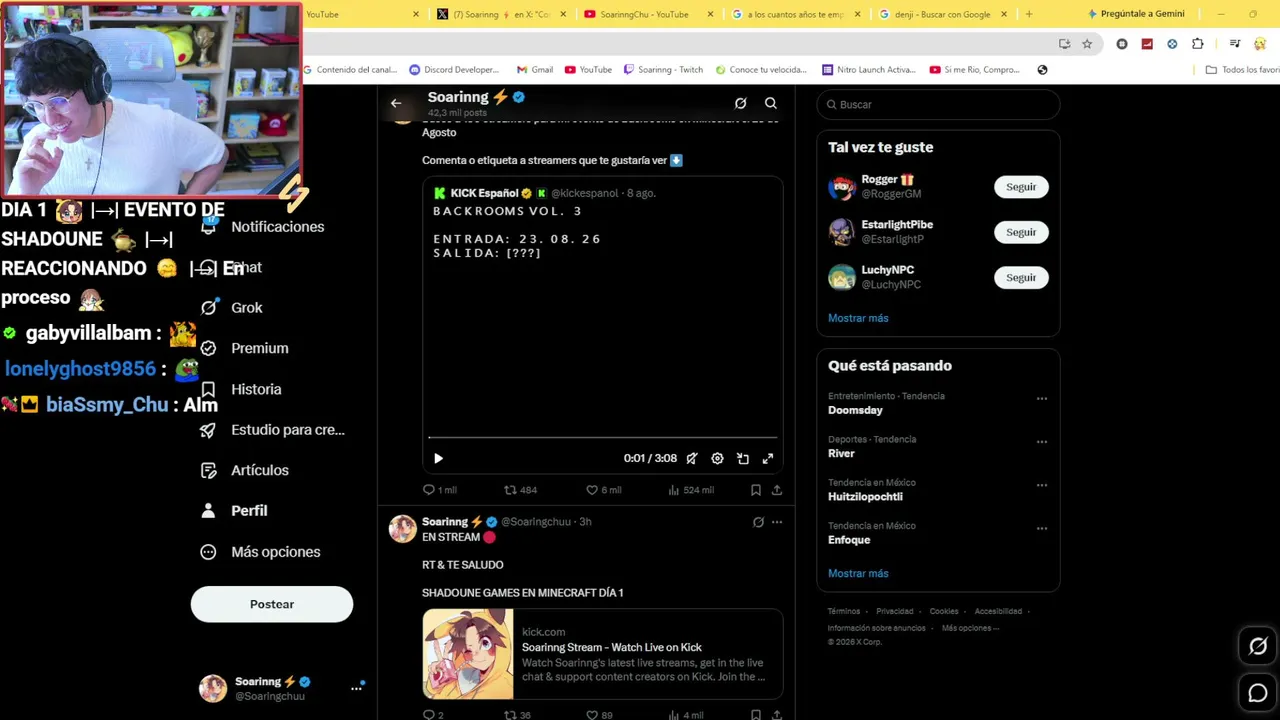The image size is (1280, 720).
Task: Open Soarinng - Twitch bookmark
Action: tap(663, 70)
